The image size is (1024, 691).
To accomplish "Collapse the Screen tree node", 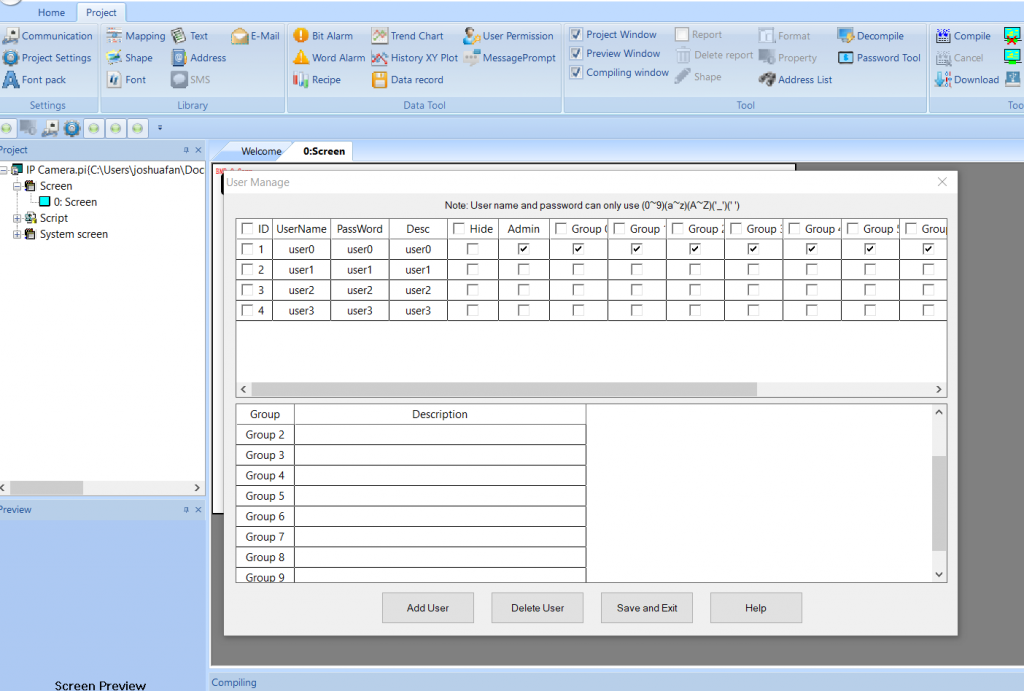I will pos(17,186).
